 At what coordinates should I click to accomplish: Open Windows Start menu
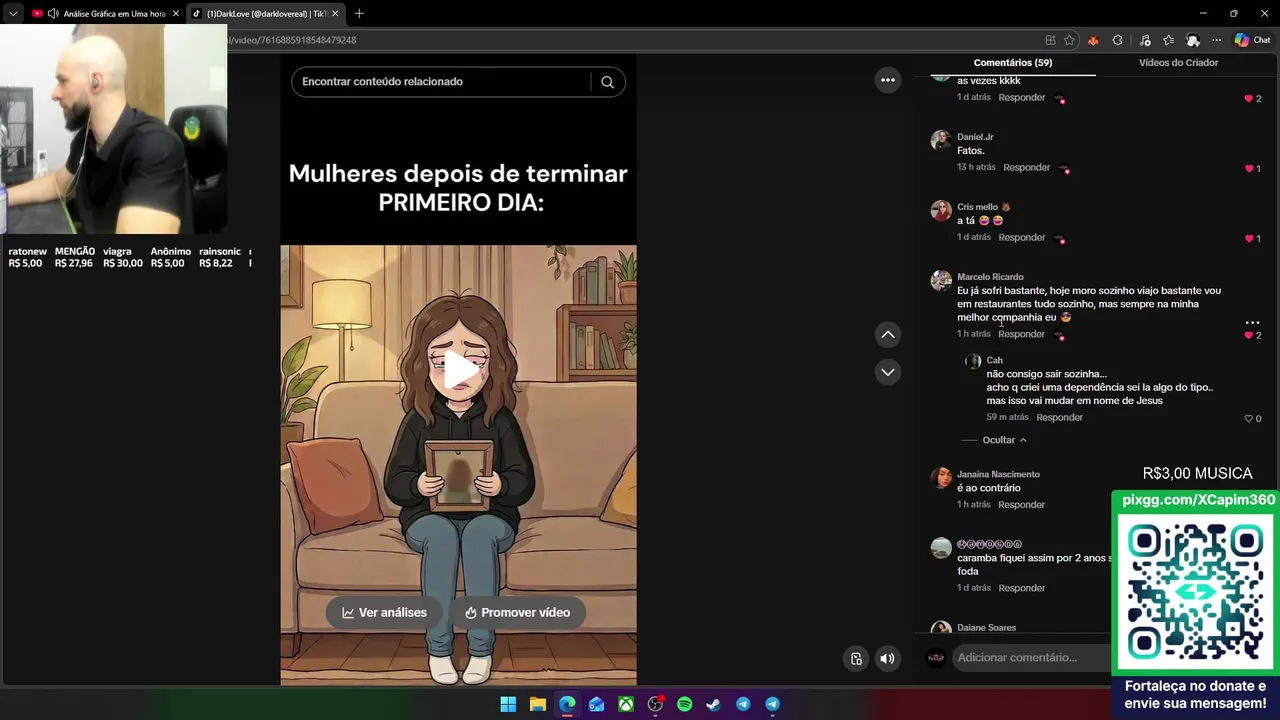click(508, 704)
